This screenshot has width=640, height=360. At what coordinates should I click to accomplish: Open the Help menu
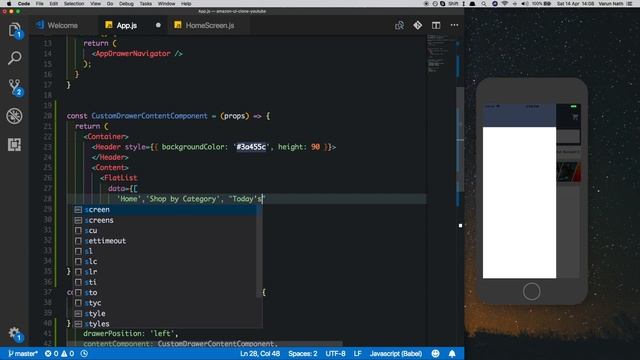[x=186, y=4]
